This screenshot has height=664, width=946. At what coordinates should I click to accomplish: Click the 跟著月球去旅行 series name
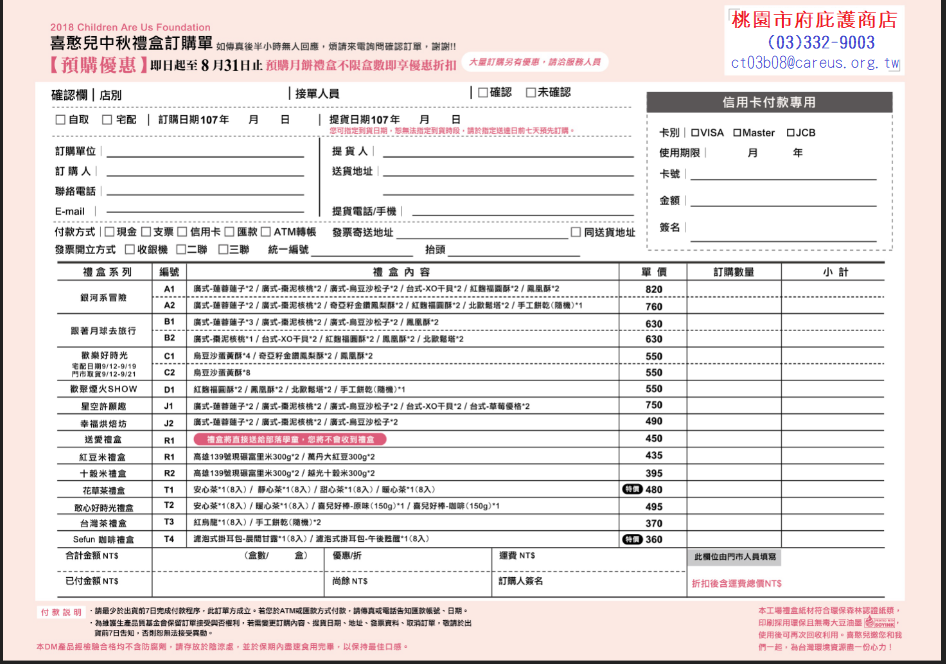[103, 330]
